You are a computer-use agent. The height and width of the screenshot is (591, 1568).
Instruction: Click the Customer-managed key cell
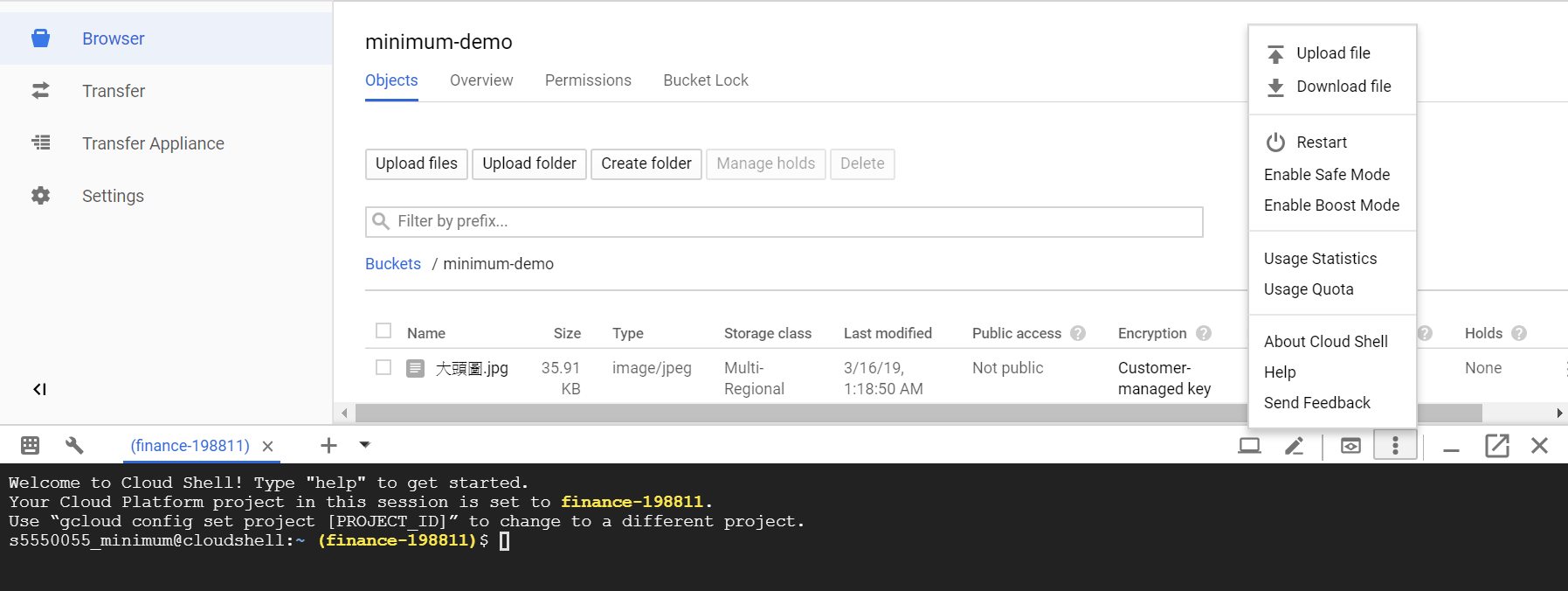pyautogui.click(x=1164, y=379)
